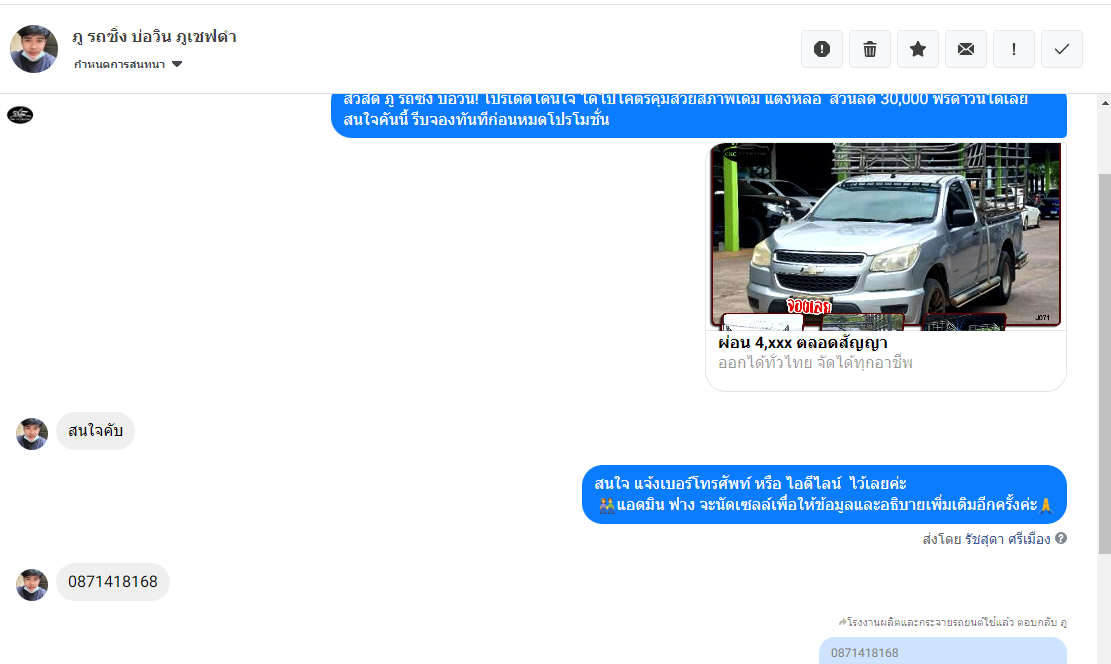
Task: Click customer's phone number message 0871418168
Action: (x=113, y=582)
